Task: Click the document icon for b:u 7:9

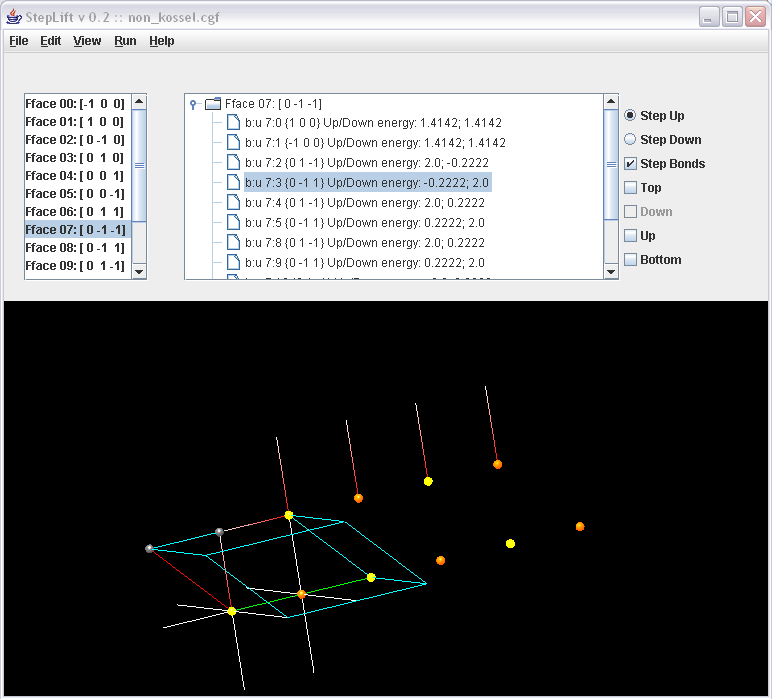Action: [233, 263]
